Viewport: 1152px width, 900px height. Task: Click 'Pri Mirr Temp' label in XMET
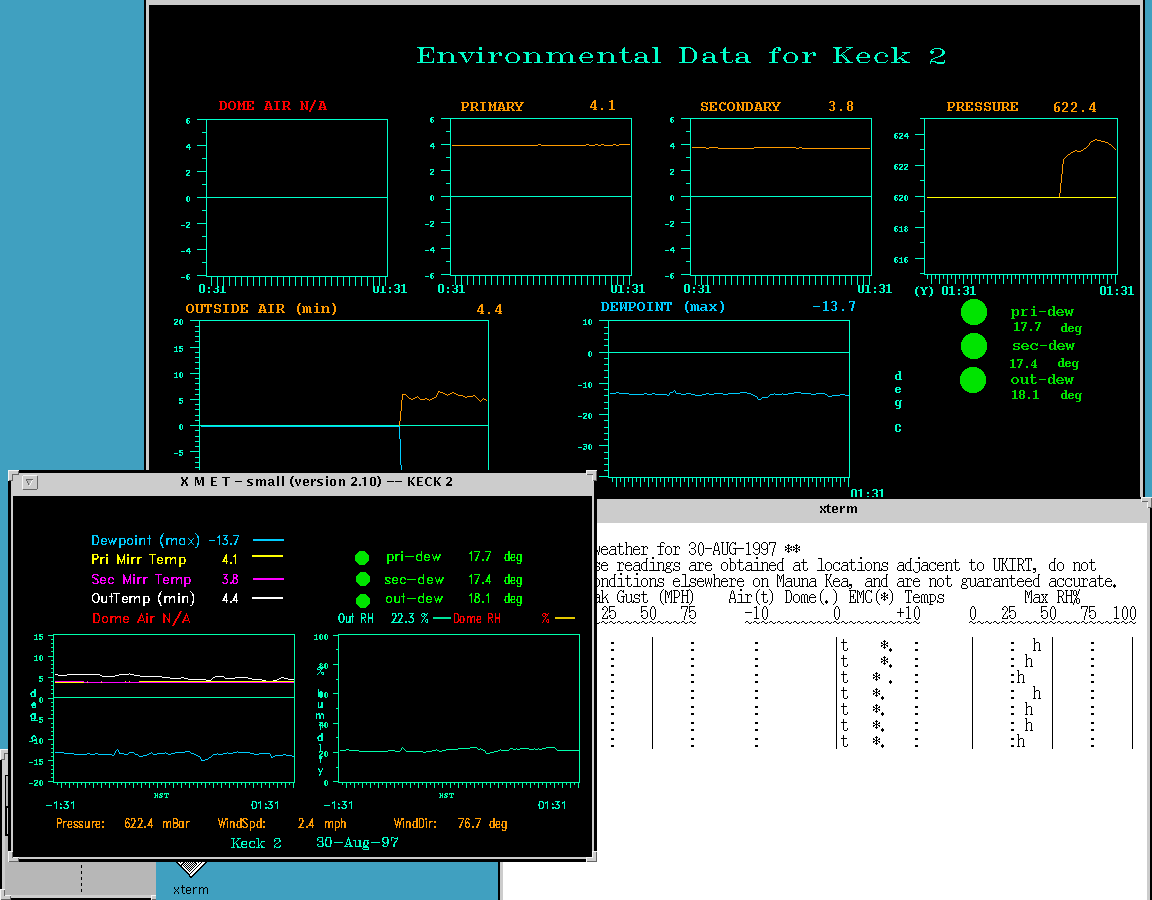coord(139,560)
